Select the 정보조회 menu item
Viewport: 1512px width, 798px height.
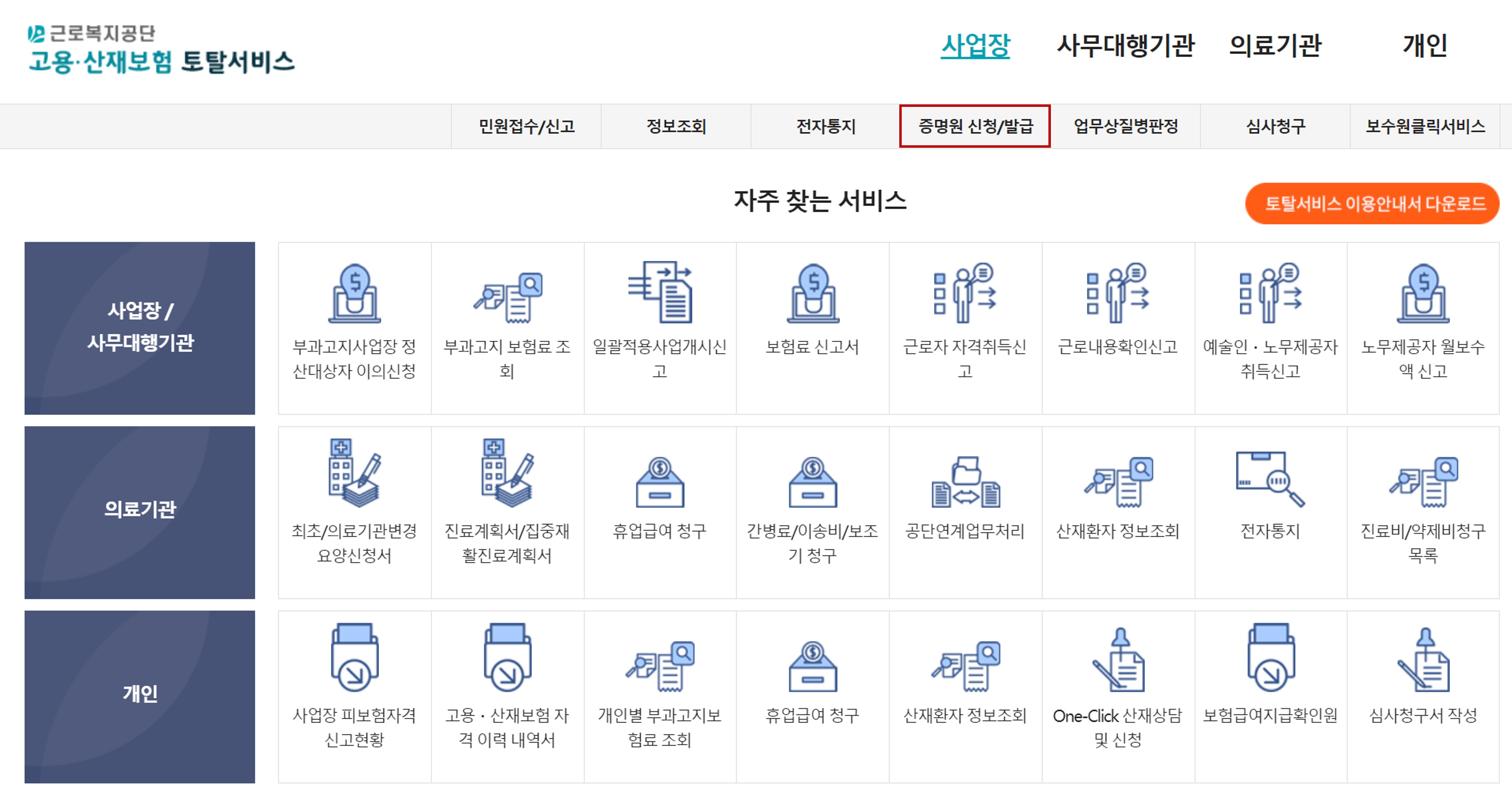click(676, 126)
